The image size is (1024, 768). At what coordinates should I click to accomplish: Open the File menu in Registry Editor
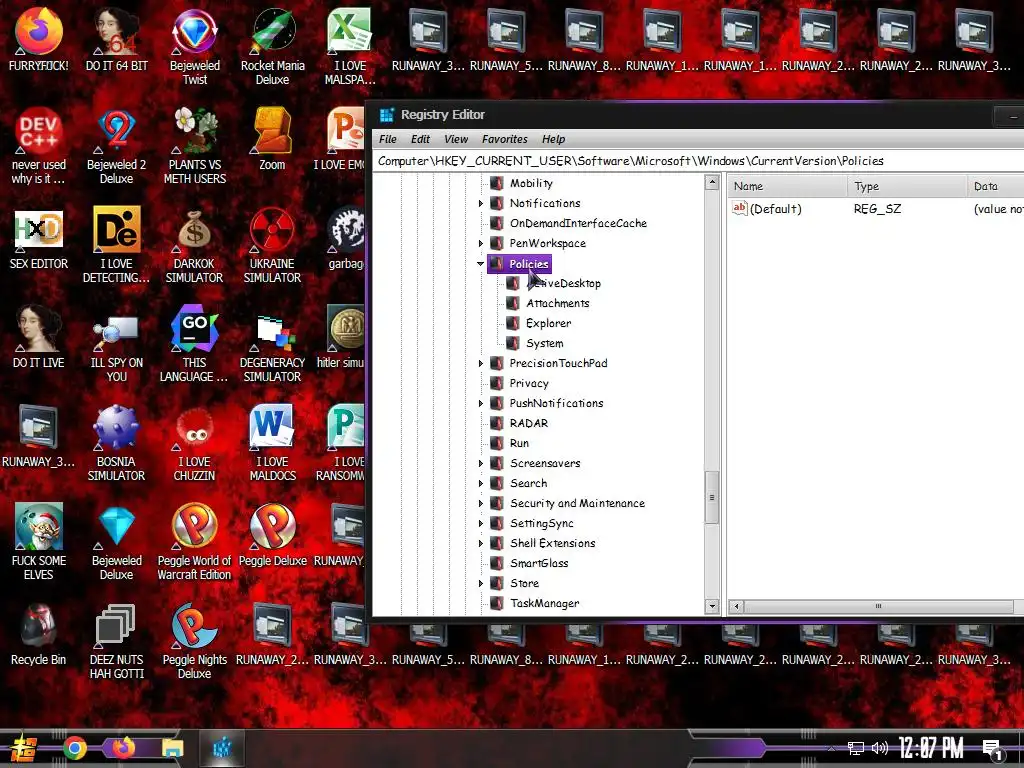coord(388,139)
